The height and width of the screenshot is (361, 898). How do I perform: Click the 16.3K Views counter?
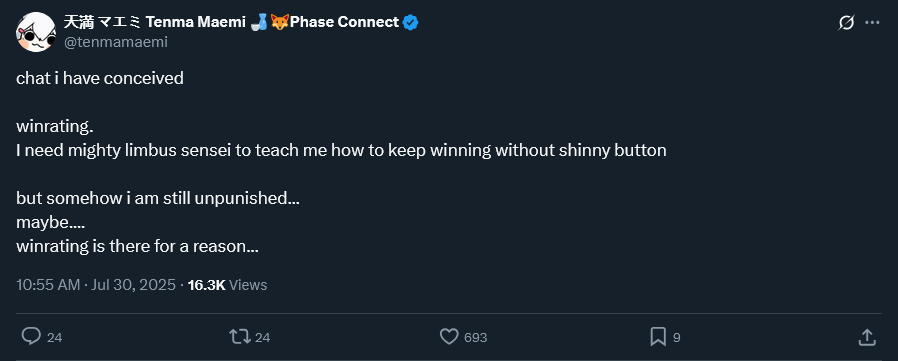pos(227,285)
